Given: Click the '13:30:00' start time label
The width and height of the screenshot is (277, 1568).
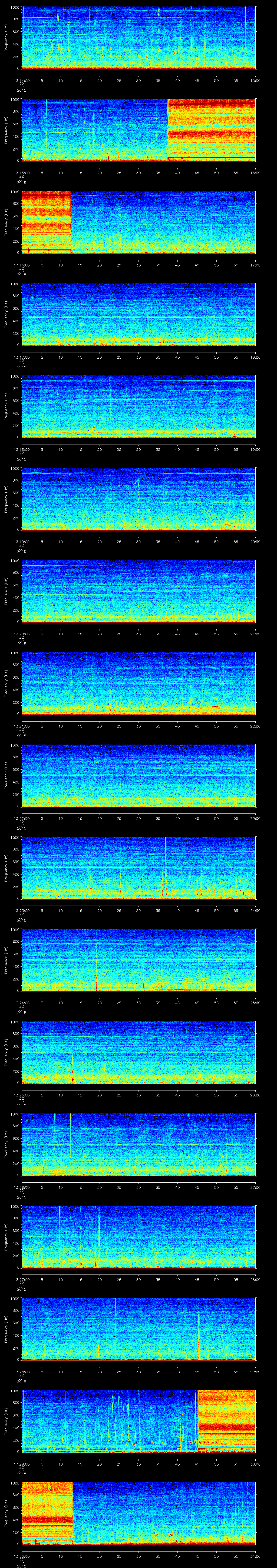Looking at the screenshot, I should click(x=21, y=1556).
